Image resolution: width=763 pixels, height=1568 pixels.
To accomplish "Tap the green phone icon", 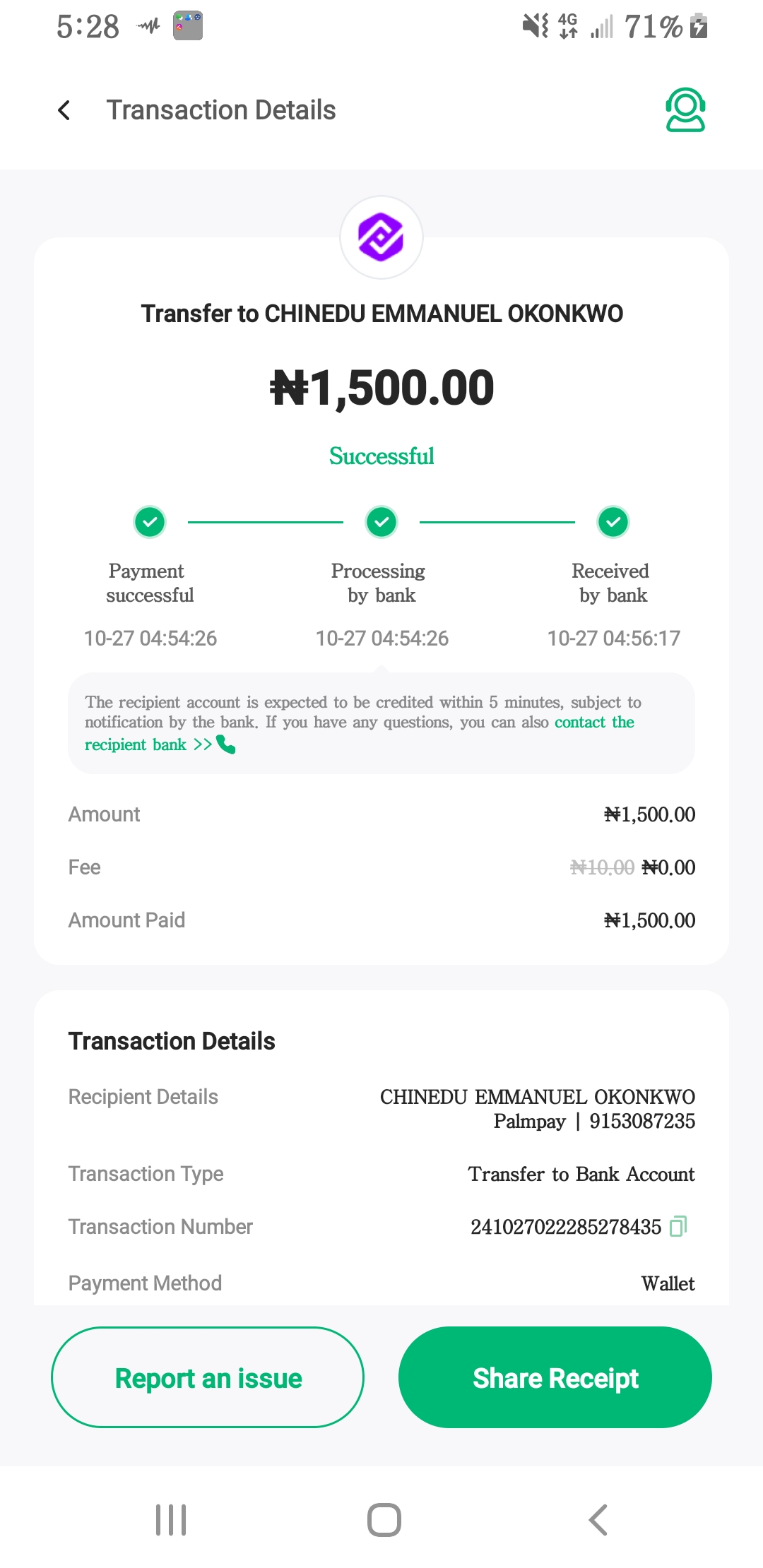I will click(x=226, y=744).
